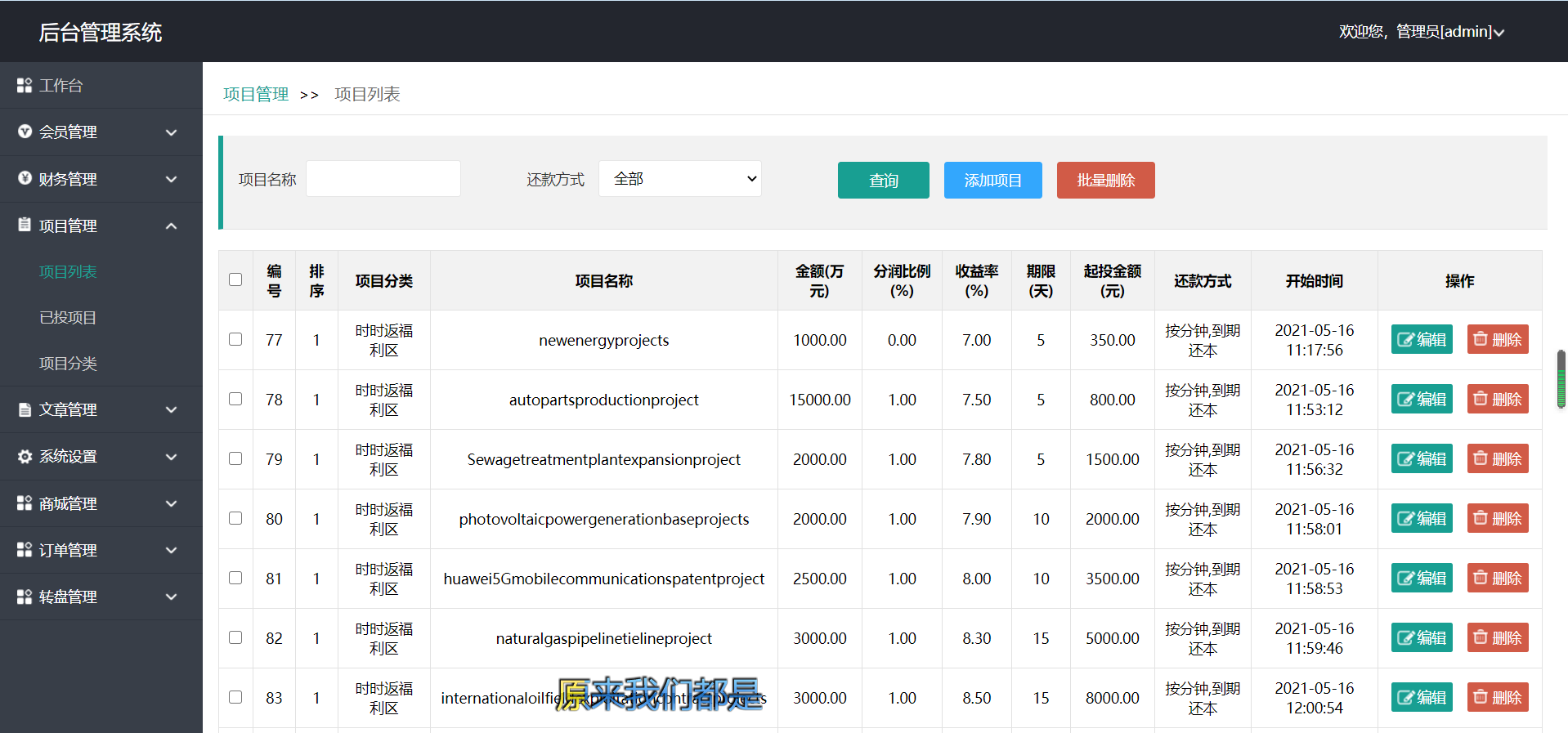Screen dimensions: 1568x733
Task: Click the 财务管理 finance icon
Action: (25, 178)
